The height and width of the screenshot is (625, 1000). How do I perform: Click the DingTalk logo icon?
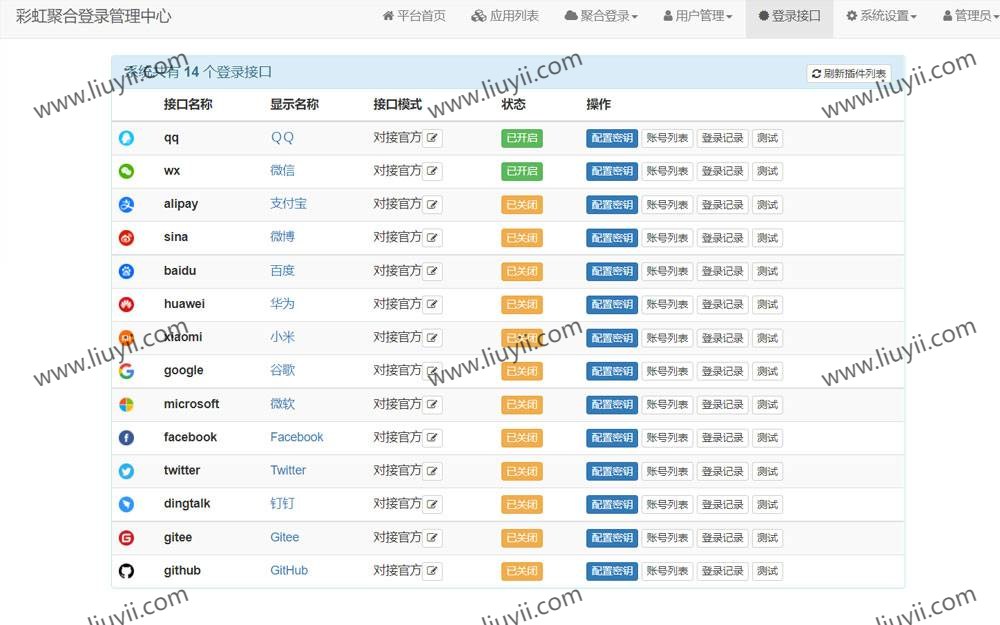coord(126,504)
